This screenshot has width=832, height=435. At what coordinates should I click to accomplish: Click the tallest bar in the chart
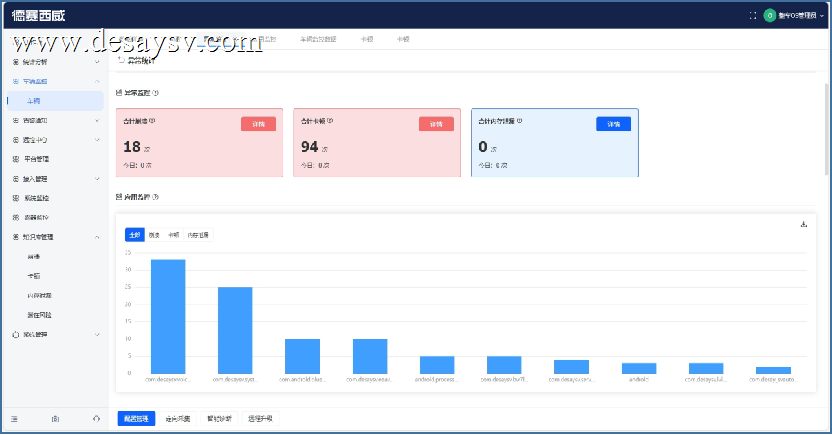coord(168,317)
